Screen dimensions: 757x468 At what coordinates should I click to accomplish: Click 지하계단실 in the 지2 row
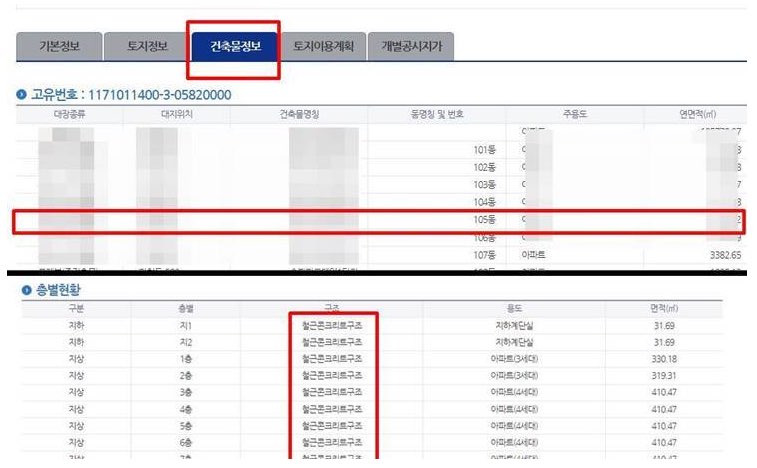click(x=514, y=342)
